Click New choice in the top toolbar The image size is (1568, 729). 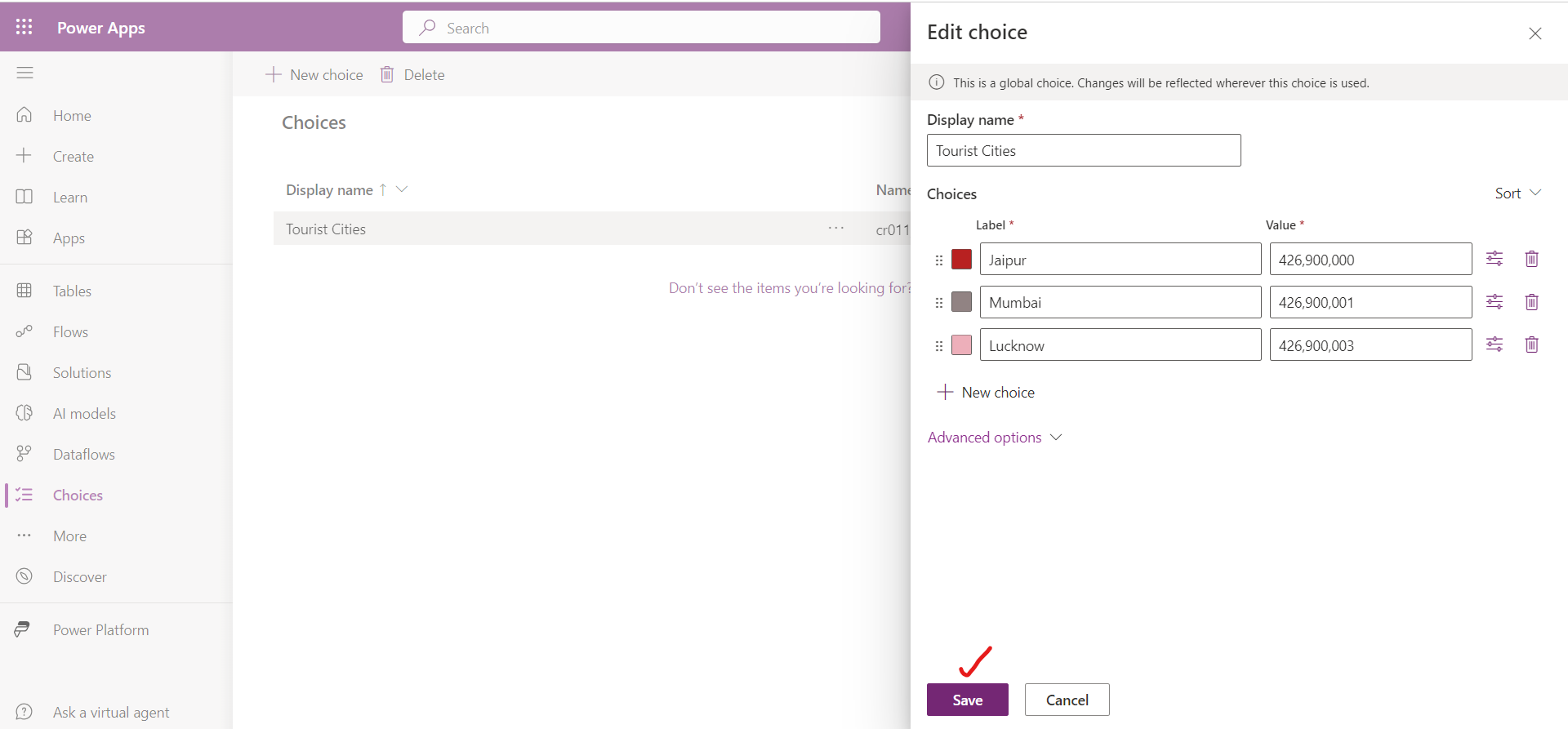point(314,74)
